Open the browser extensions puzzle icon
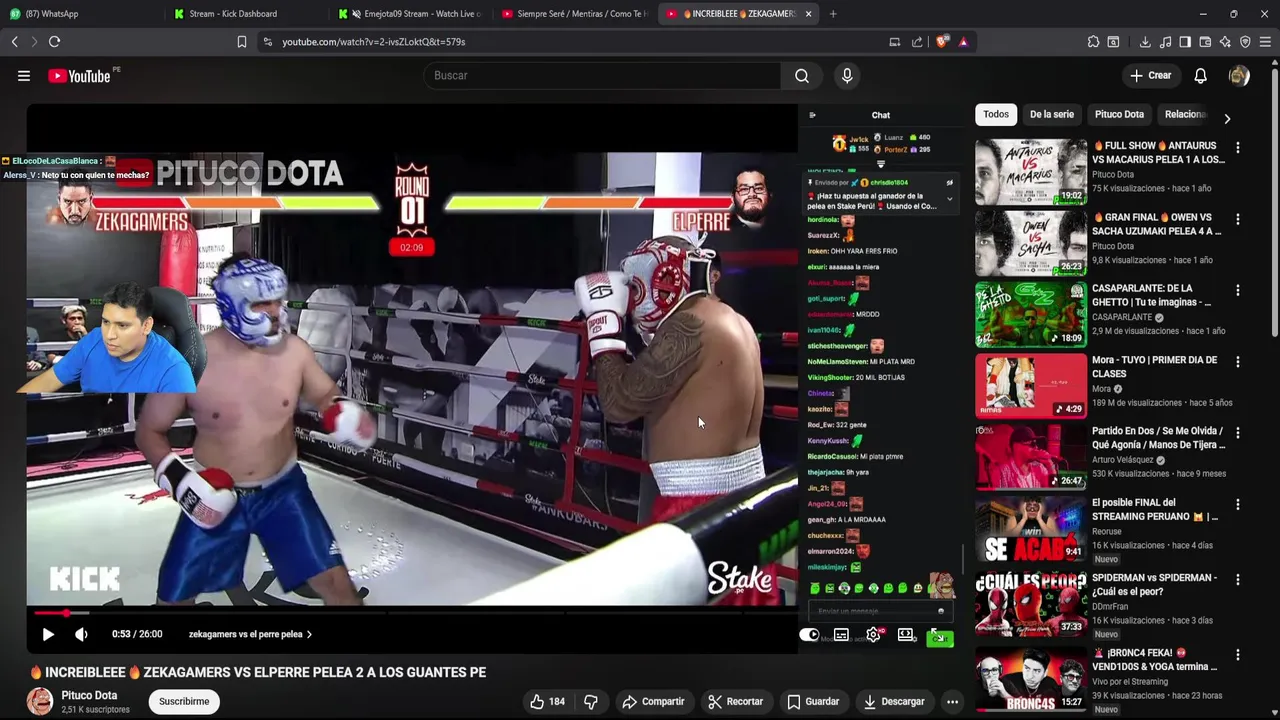 click(x=1093, y=42)
